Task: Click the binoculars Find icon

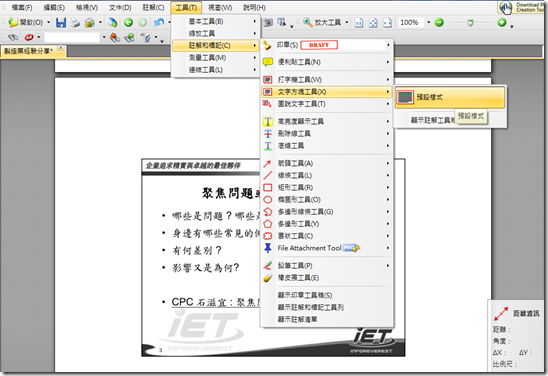Action: pyautogui.click(x=13, y=37)
